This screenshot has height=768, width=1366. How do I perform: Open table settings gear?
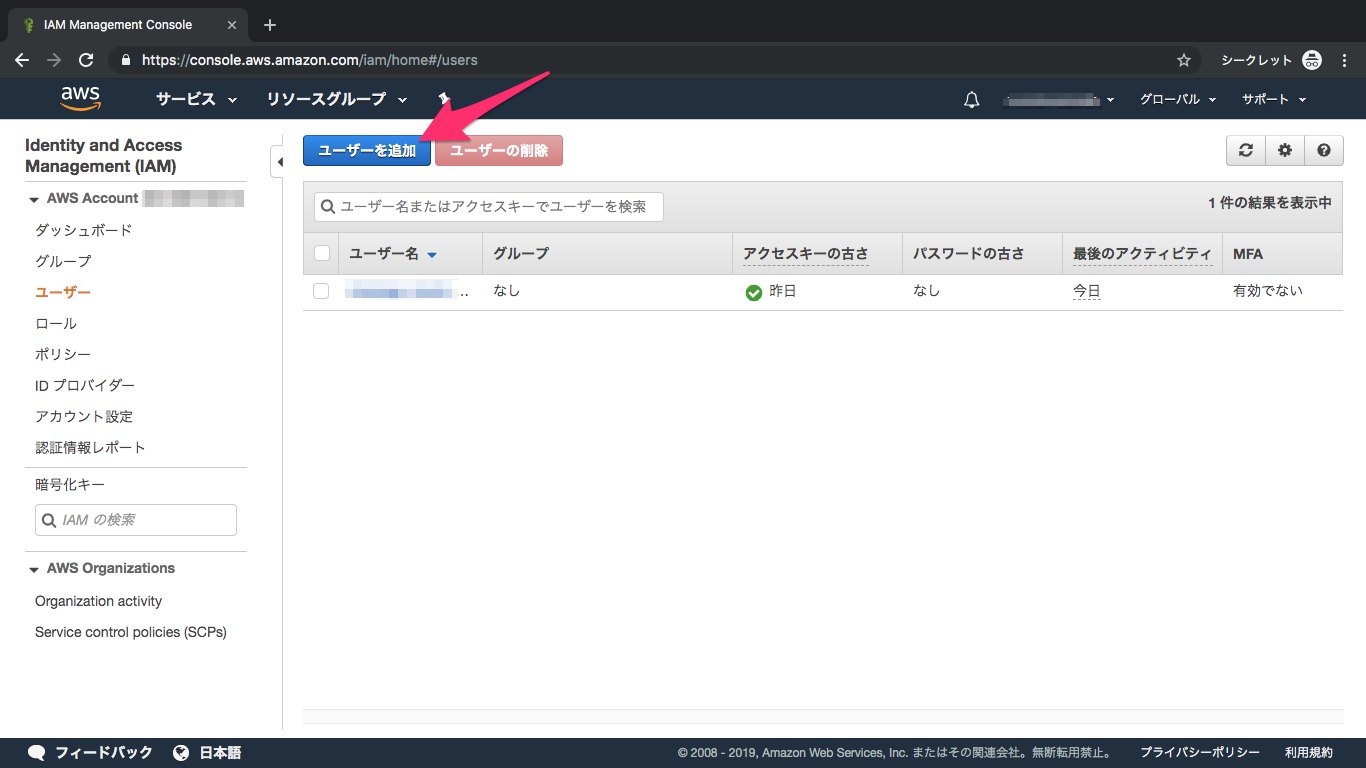click(x=1285, y=151)
